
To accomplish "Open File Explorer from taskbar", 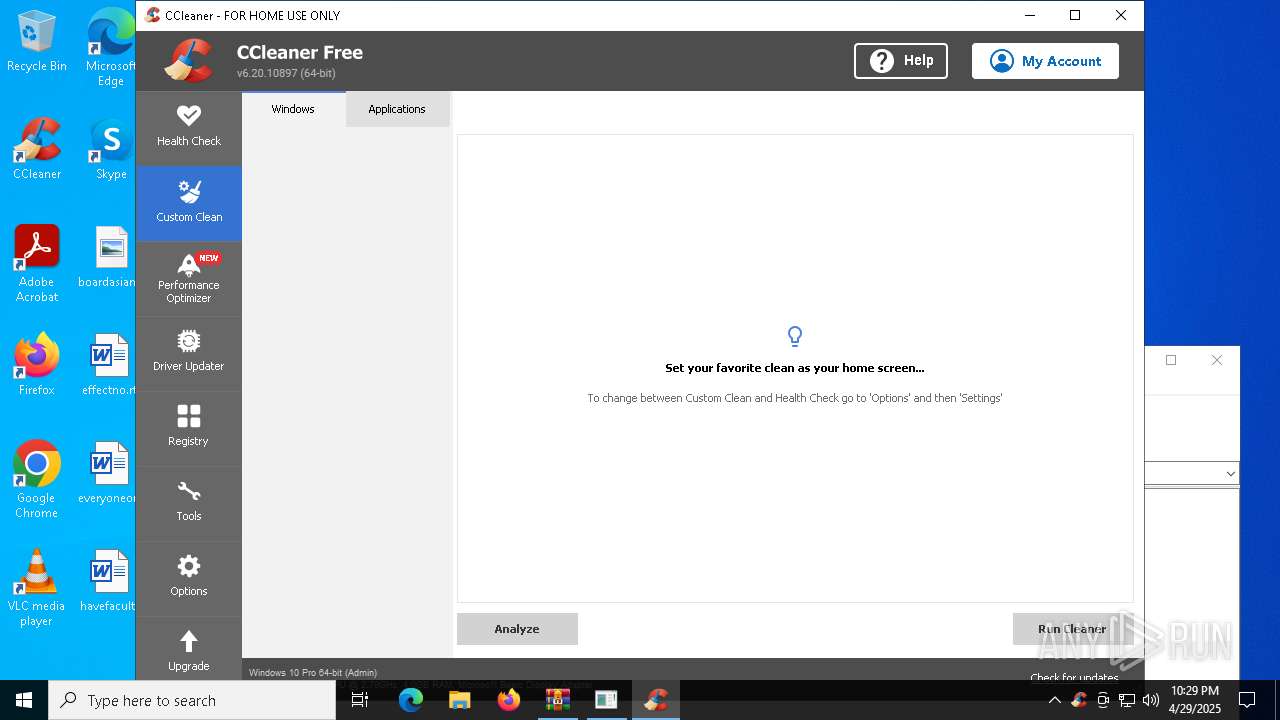I will tap(460, 700).
